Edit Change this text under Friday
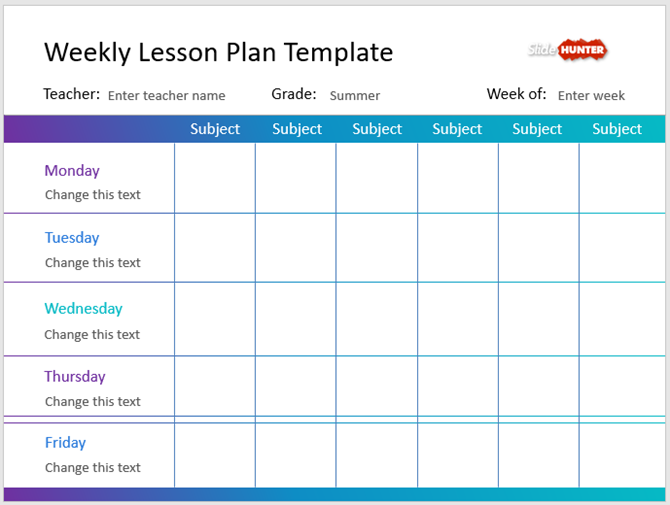This screenshot has width=670, height=505. (x=92, y=468)
